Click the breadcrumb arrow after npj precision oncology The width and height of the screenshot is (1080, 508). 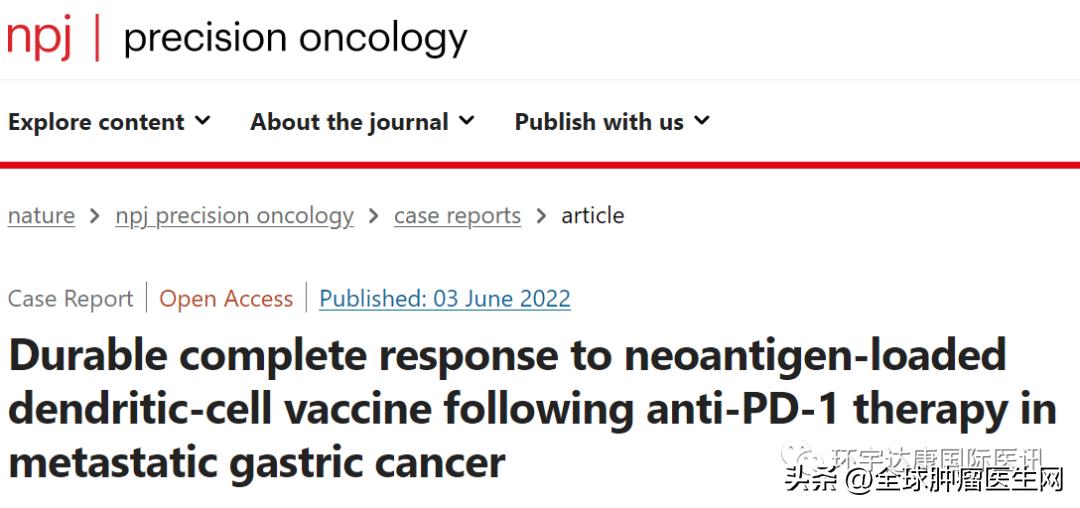374,216
